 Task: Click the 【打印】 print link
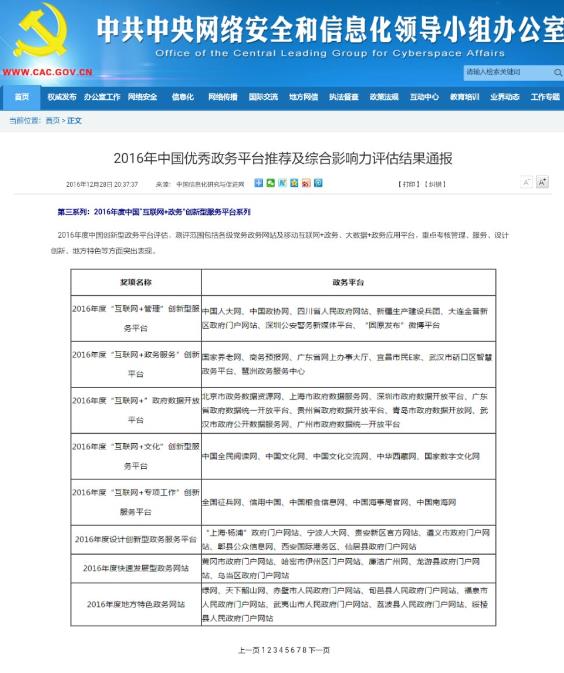tap(409, 184)
